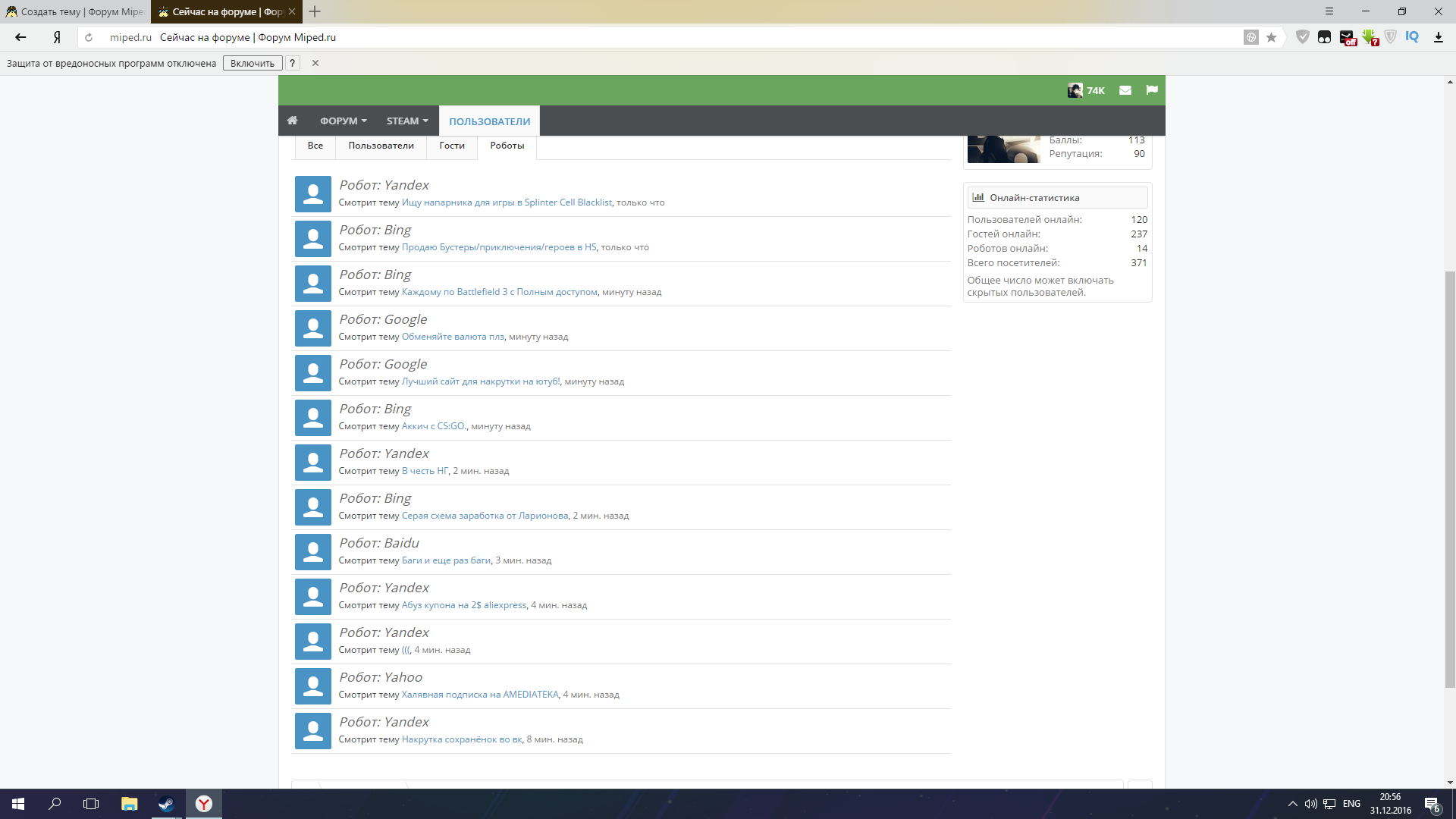Dismiss the malware protection notification bar
Viewport: 1456px width, 819px height.
coord(315,63)
